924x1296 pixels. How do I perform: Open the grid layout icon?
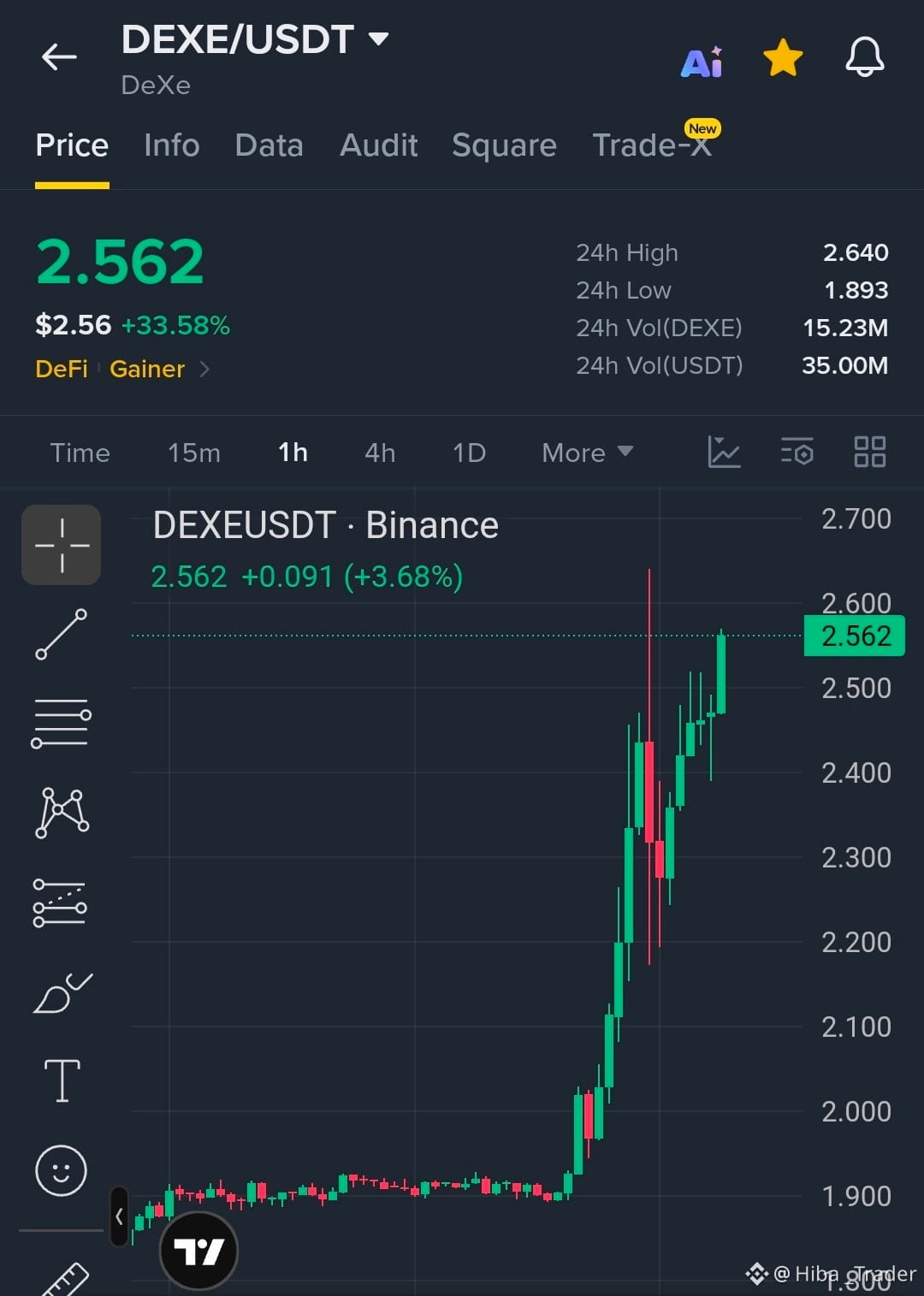[870, 452]
